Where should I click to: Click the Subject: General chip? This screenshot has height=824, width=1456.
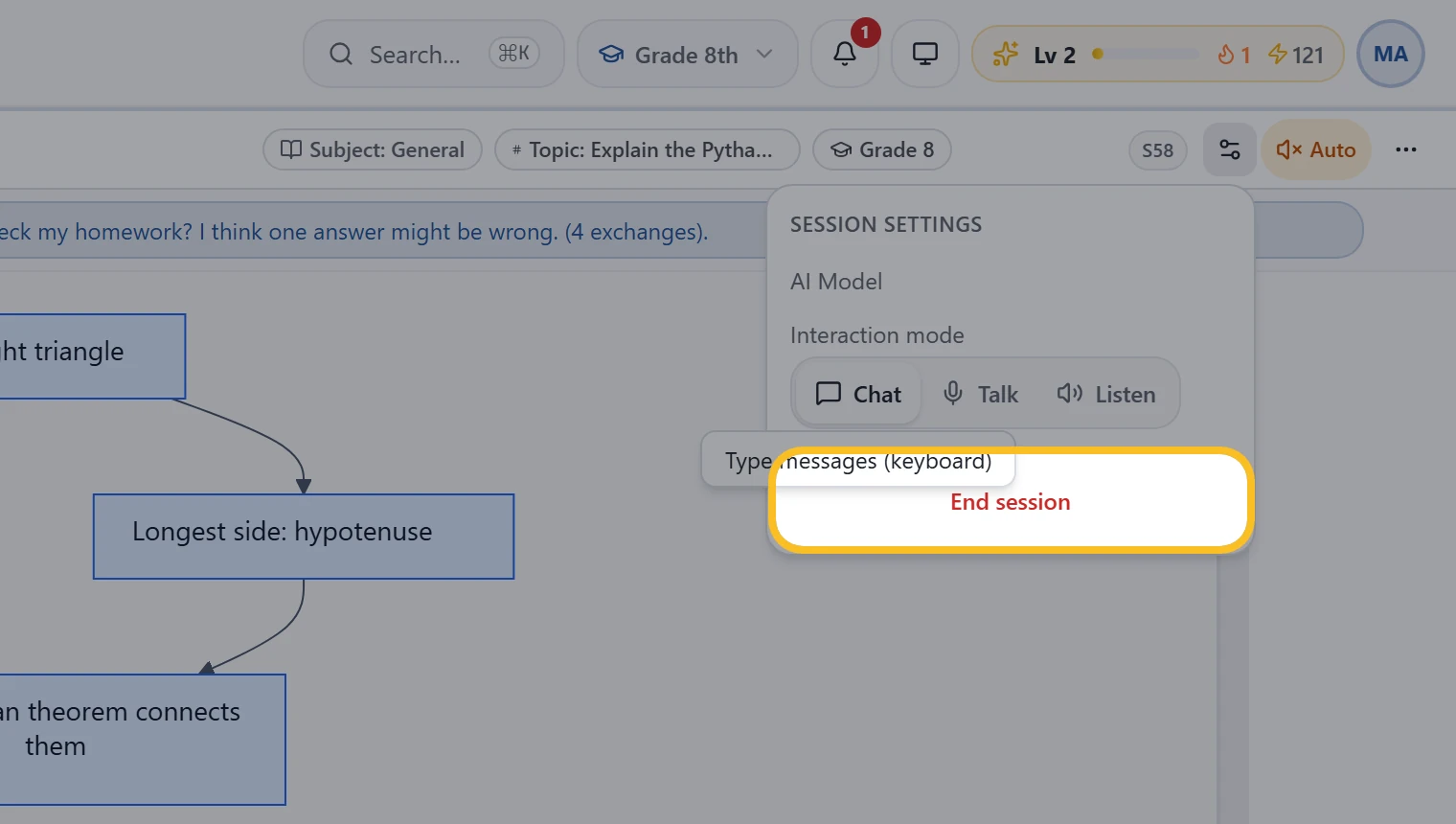(x=373, y=149)
